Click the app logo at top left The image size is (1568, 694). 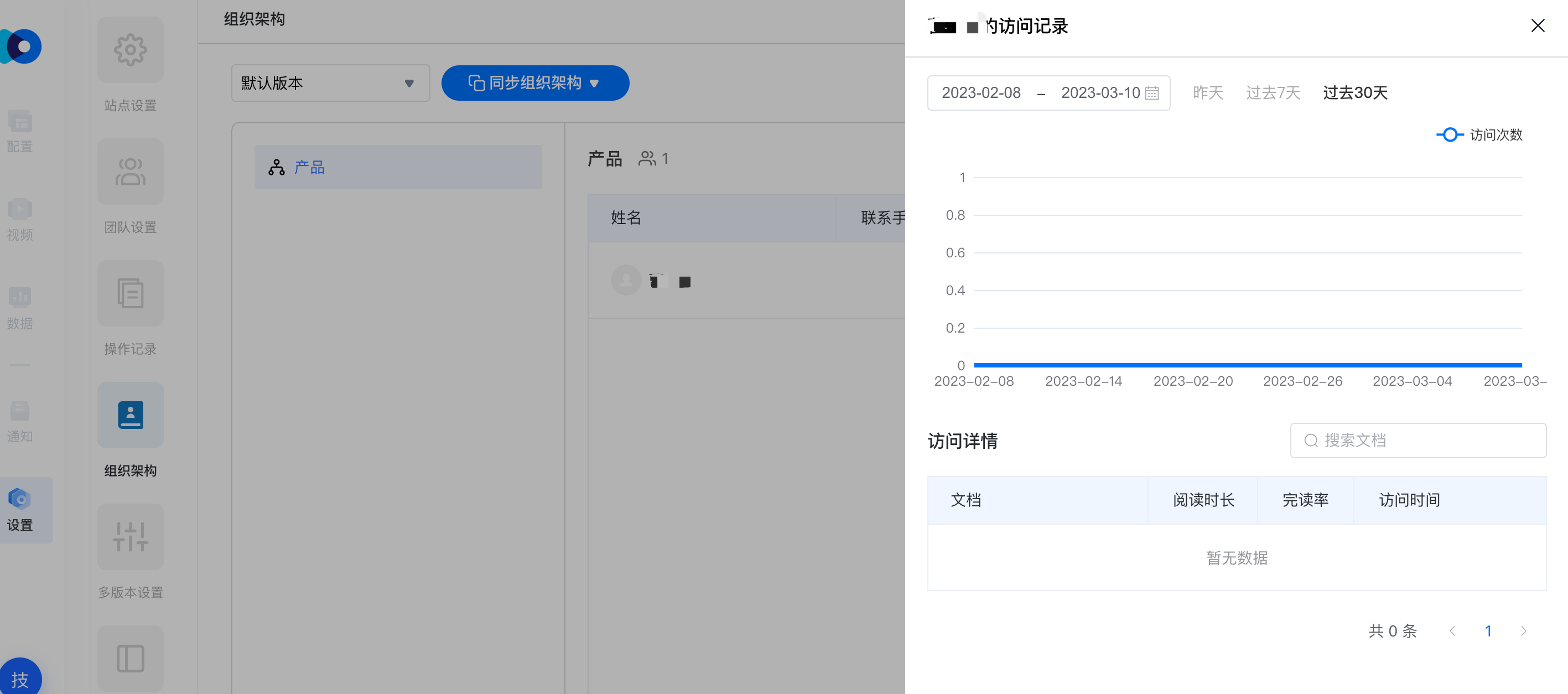20,46
